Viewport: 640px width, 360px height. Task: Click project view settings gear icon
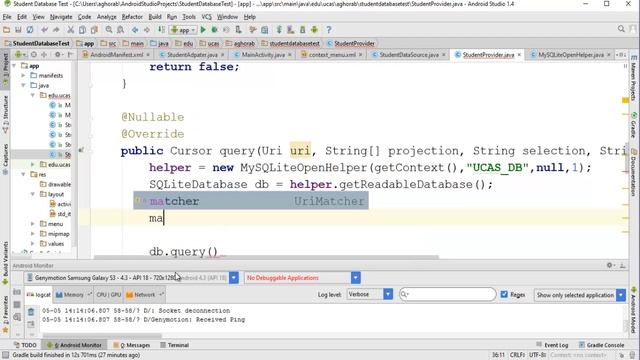click(x=58, y=54)
